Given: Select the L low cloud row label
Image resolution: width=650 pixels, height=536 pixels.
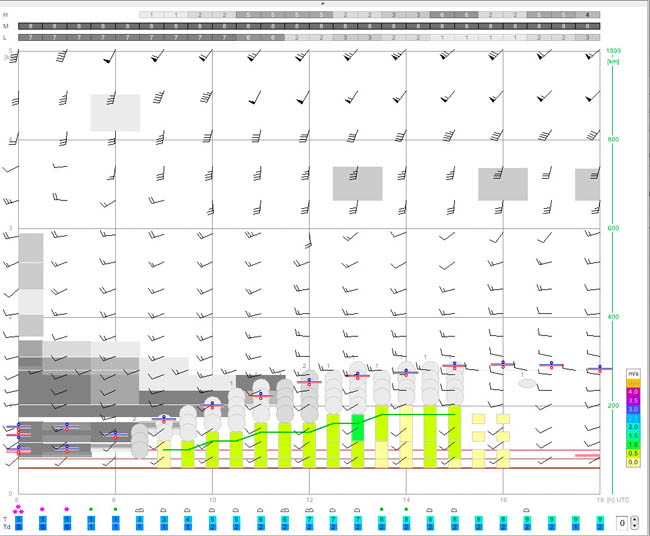Looking at the screenshot, I should coord(5,38).
